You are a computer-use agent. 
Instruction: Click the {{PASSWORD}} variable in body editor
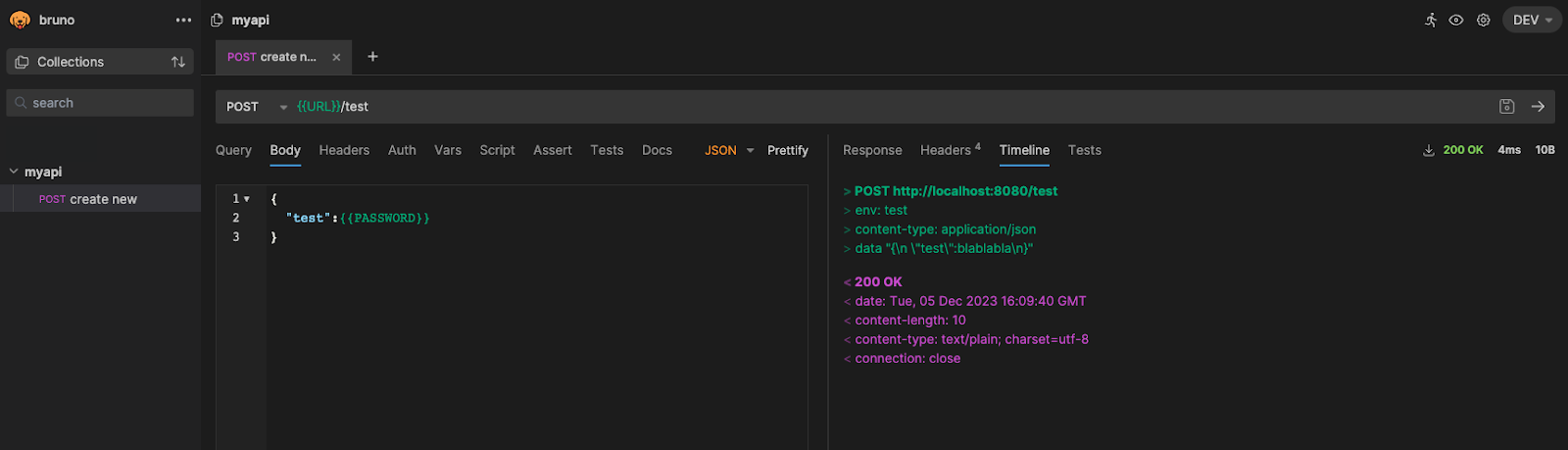point(384,218)
